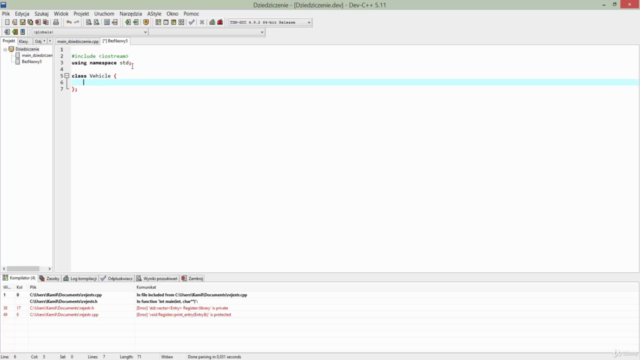This screenshot has width=640, height=360.
Task: Click the red Delete Profiling Information icon
Action: pyautogui.click(x=220, y=22)
